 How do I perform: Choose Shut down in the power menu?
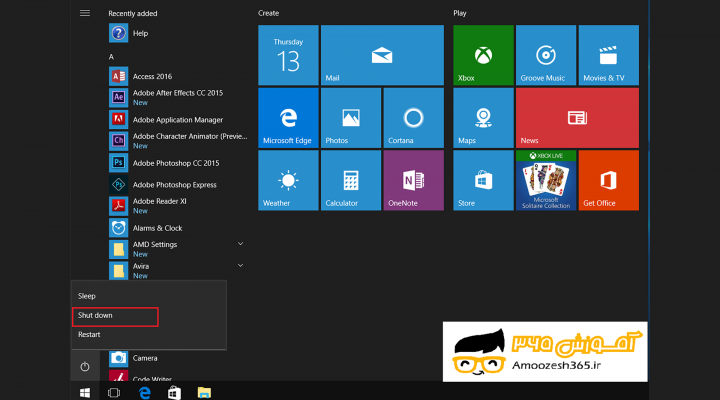[149, 315]
